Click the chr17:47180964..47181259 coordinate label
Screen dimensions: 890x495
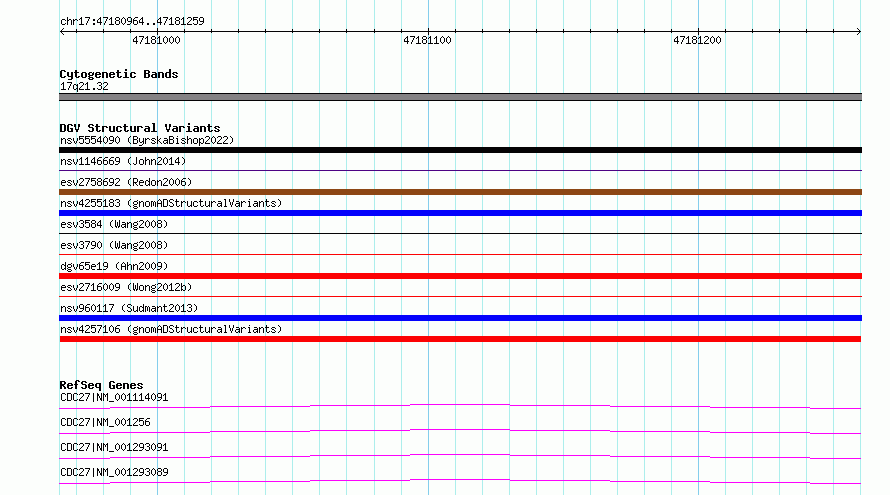(x=132, y=22)
